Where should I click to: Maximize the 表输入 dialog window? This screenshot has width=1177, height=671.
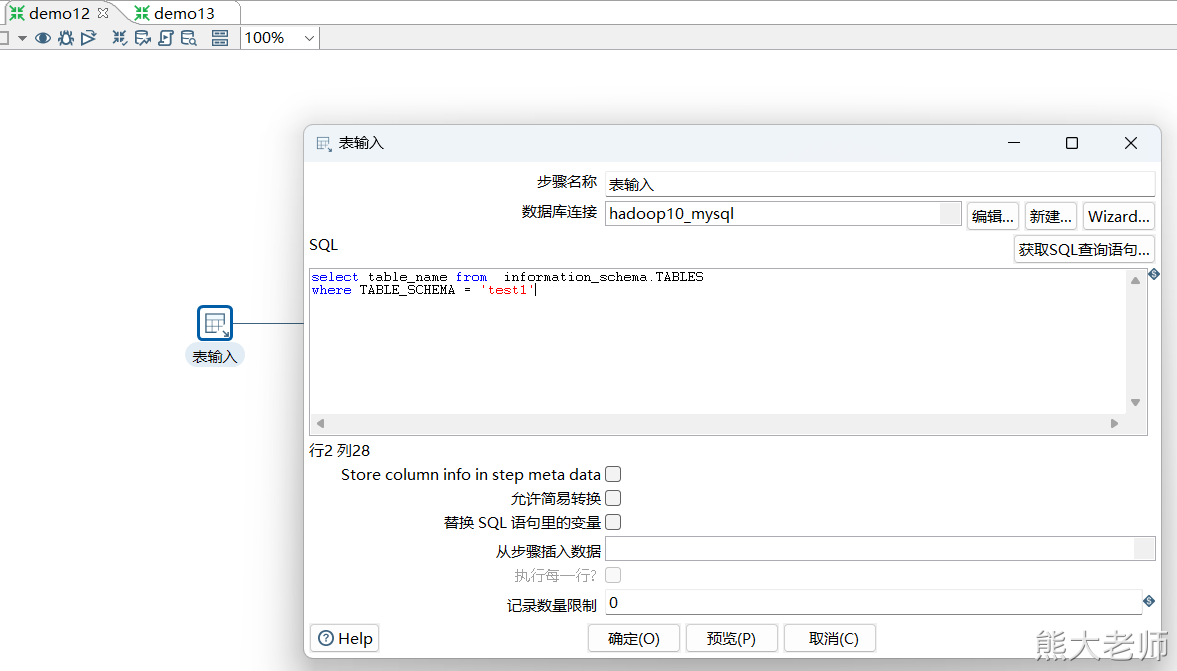[x=1072, y=143]
